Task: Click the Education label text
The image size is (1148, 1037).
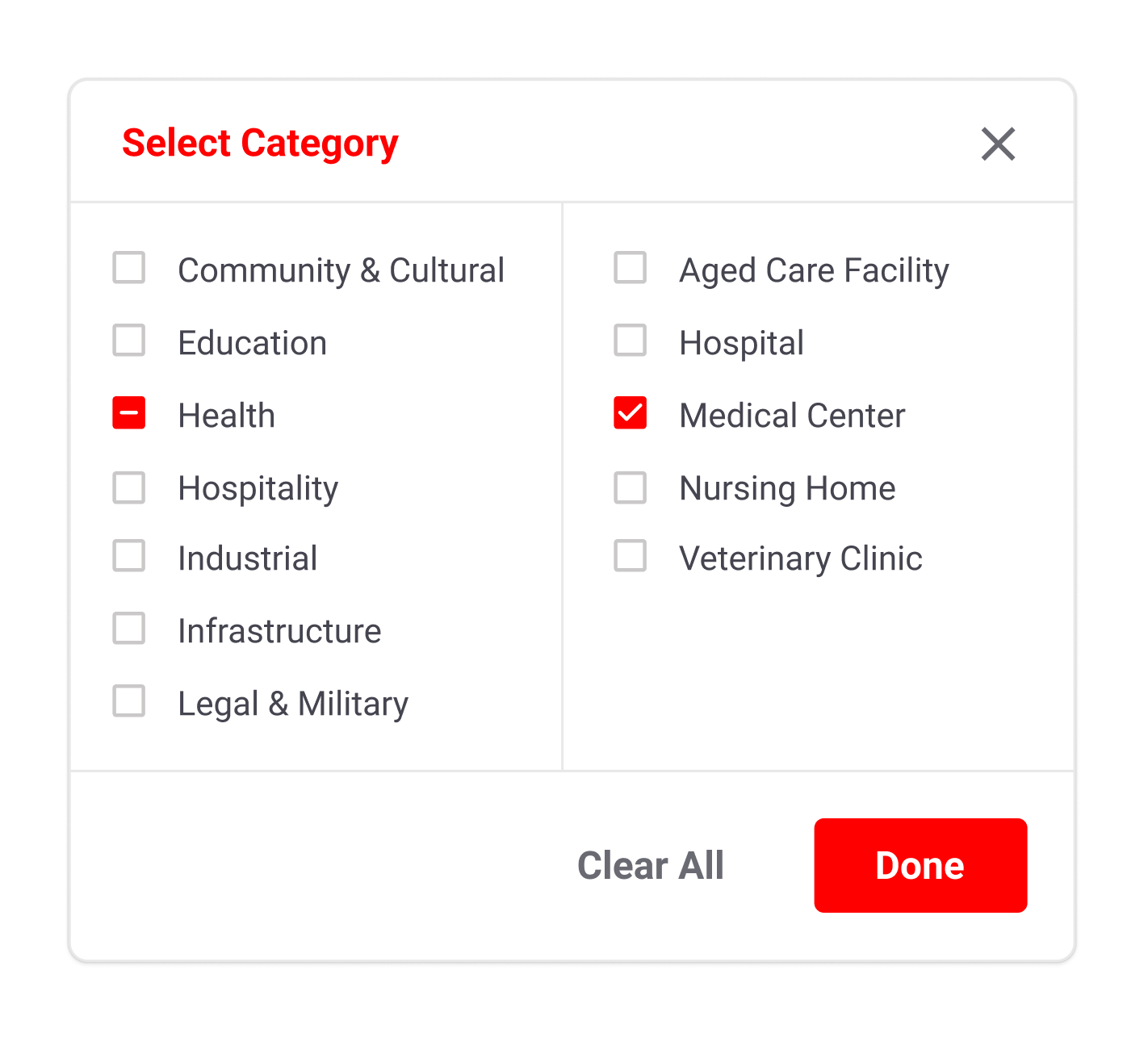Action: coord(253,341)
